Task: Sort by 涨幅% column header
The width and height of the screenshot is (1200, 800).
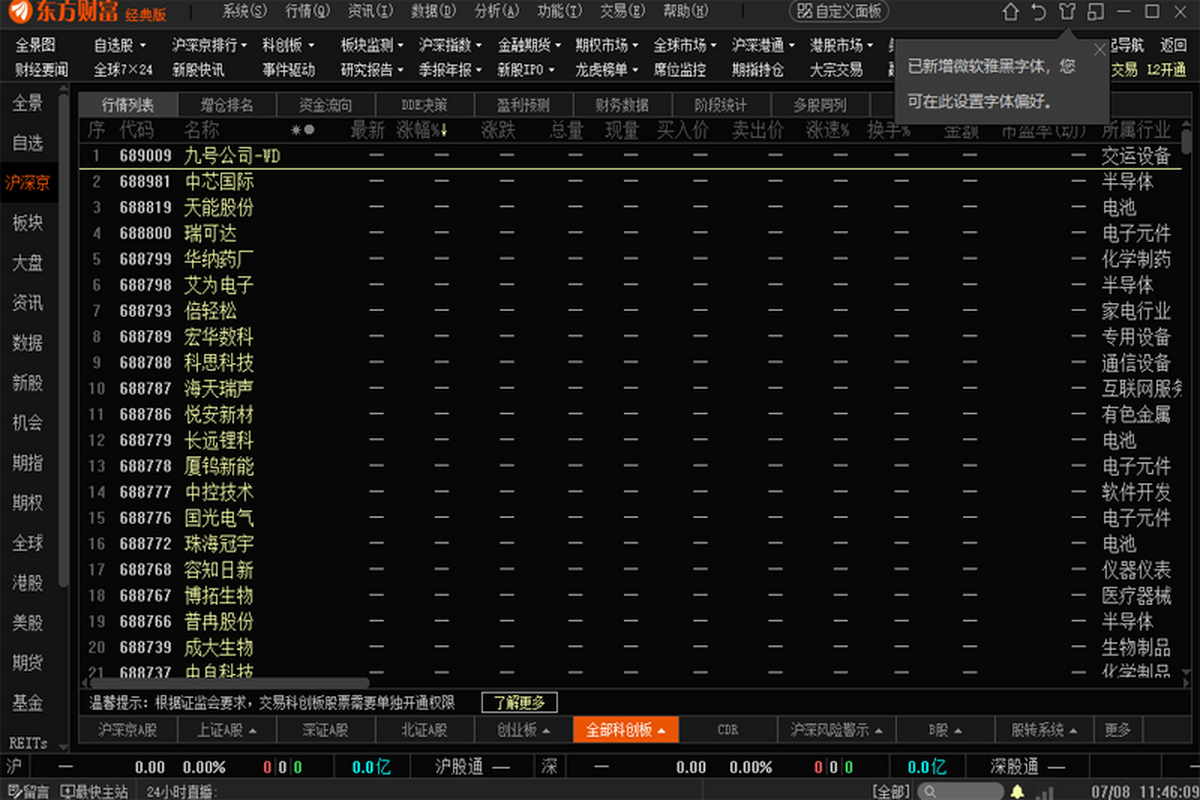Action: click(421, 130)
